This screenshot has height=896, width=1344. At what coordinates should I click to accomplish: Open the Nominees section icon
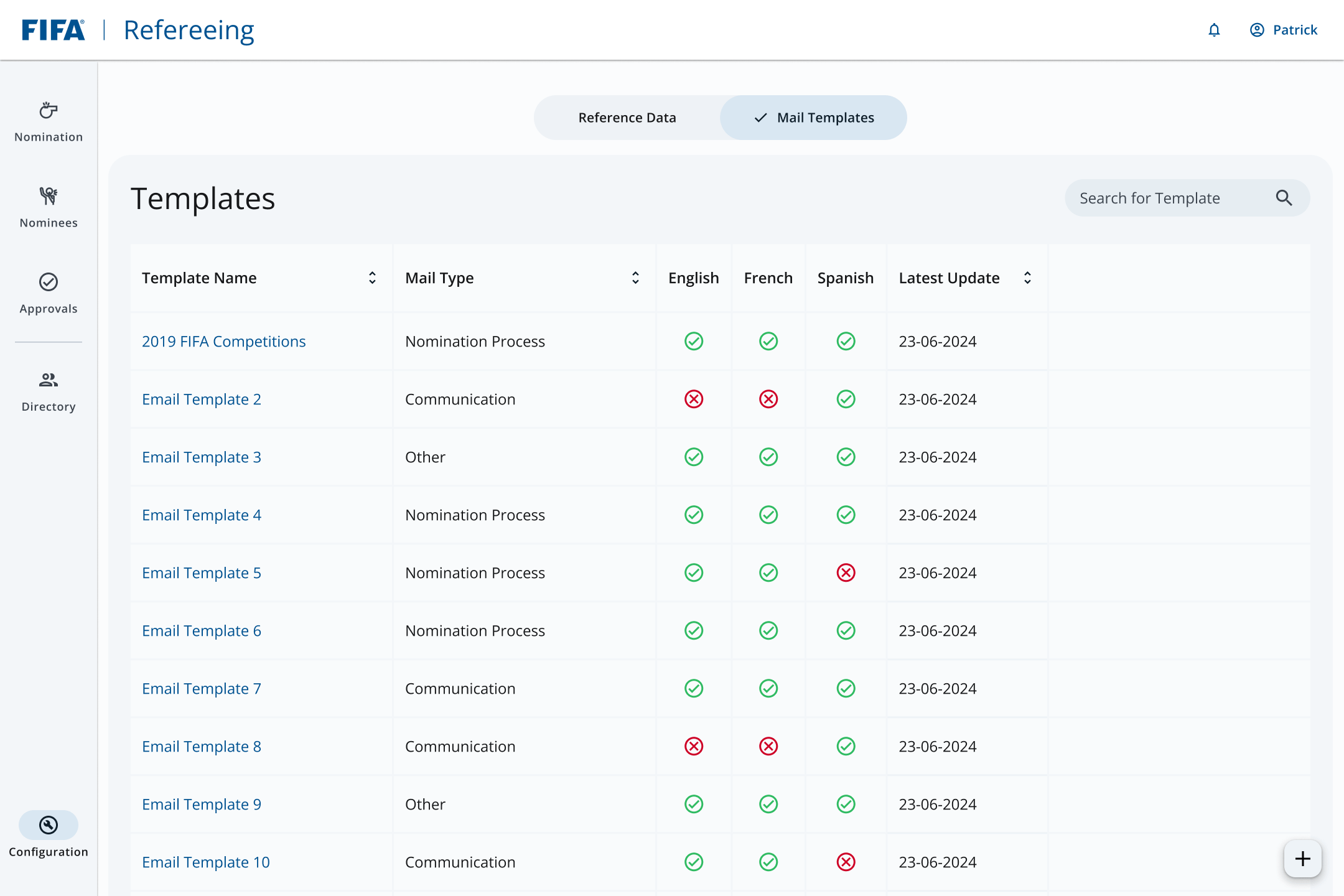click(49, 196)
